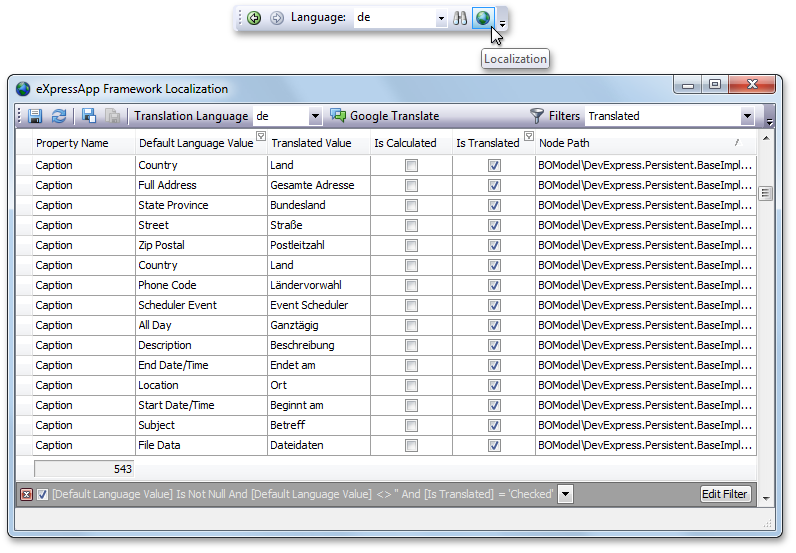Toggle Is Calculated for Description row
Image resolution: width=796 pixels, height=553 pixels.
coord(411,345)
